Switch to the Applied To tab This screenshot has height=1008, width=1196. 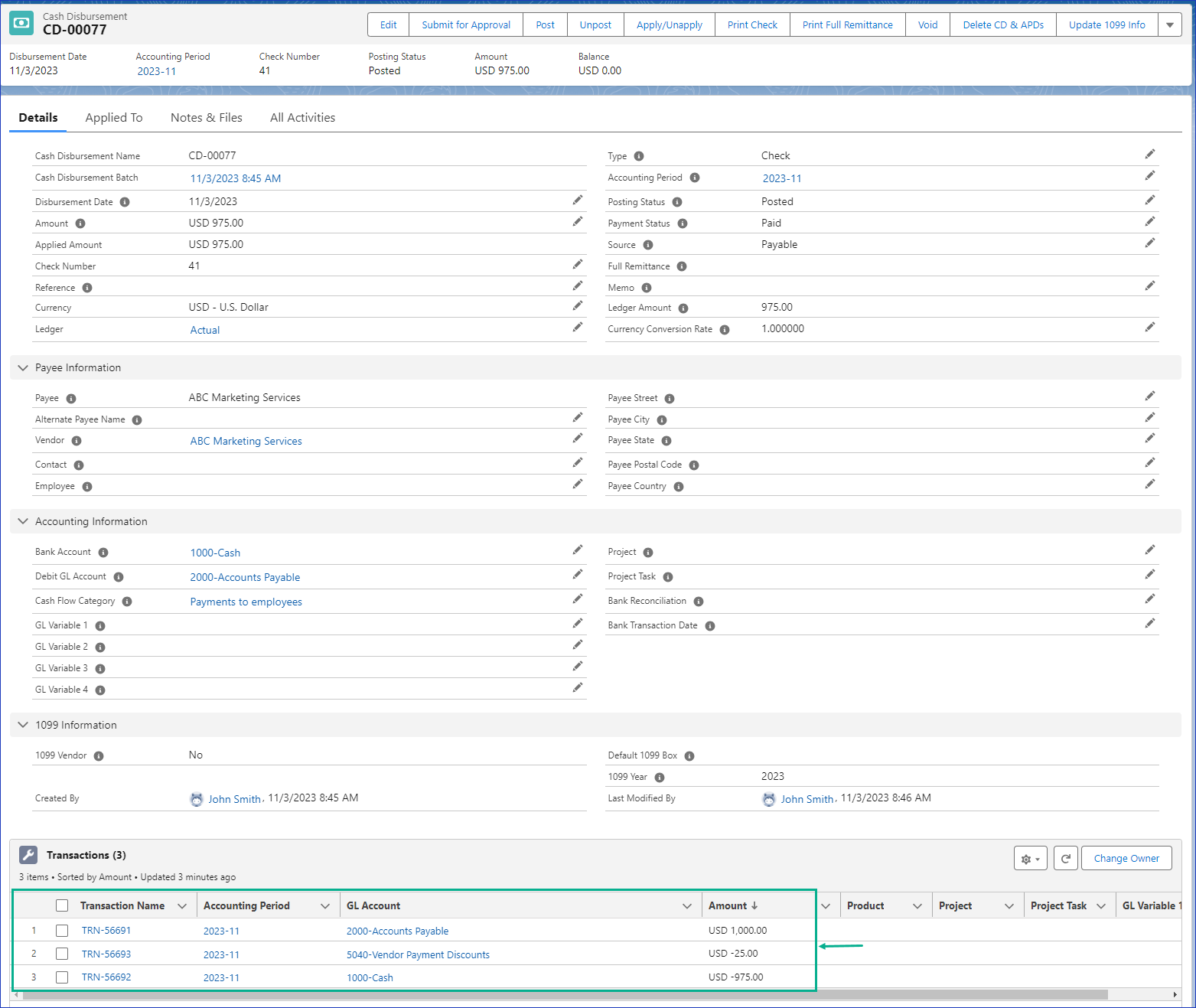click(114, 117)
